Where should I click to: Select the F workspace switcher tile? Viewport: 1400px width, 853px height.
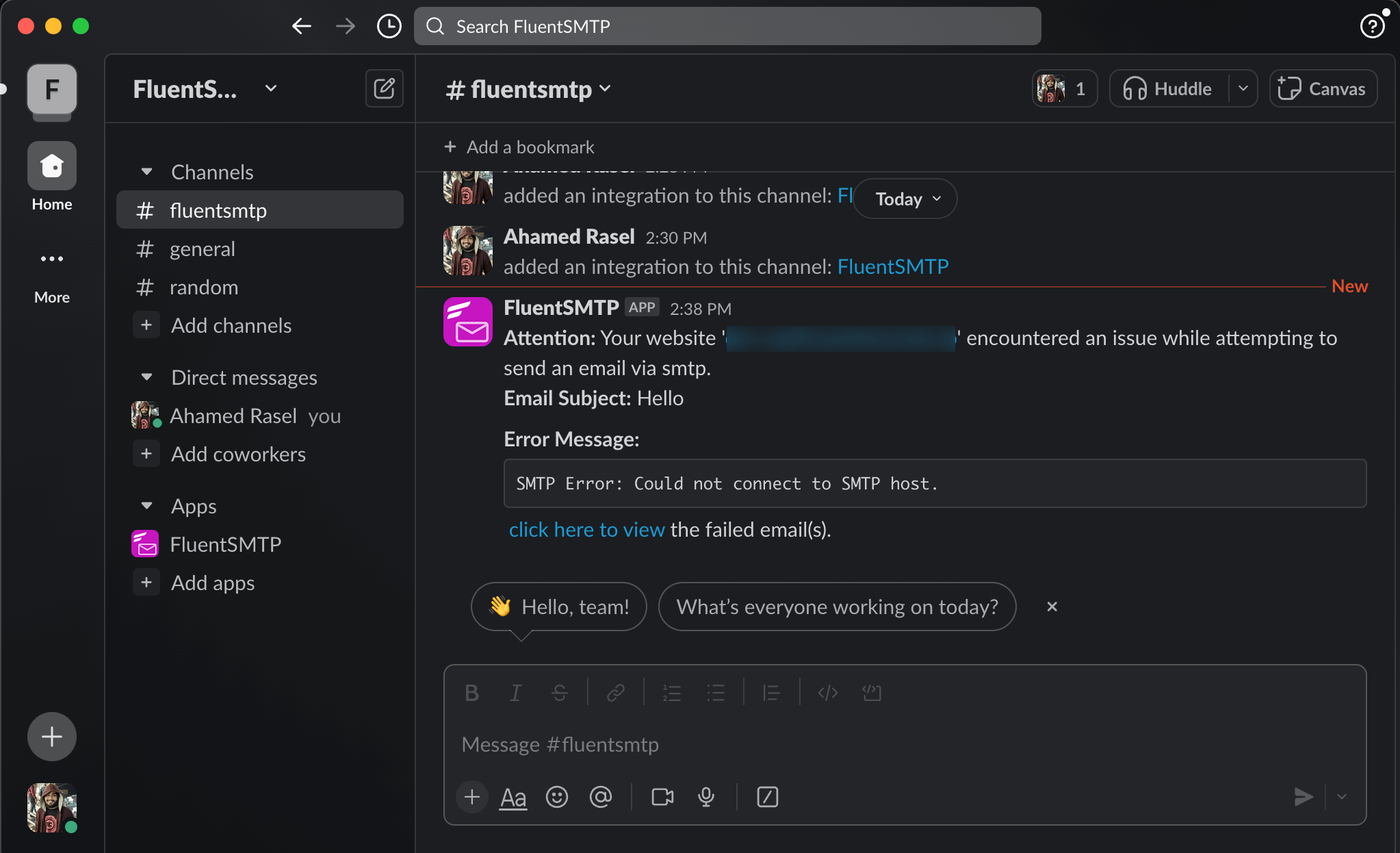[52, 89]
